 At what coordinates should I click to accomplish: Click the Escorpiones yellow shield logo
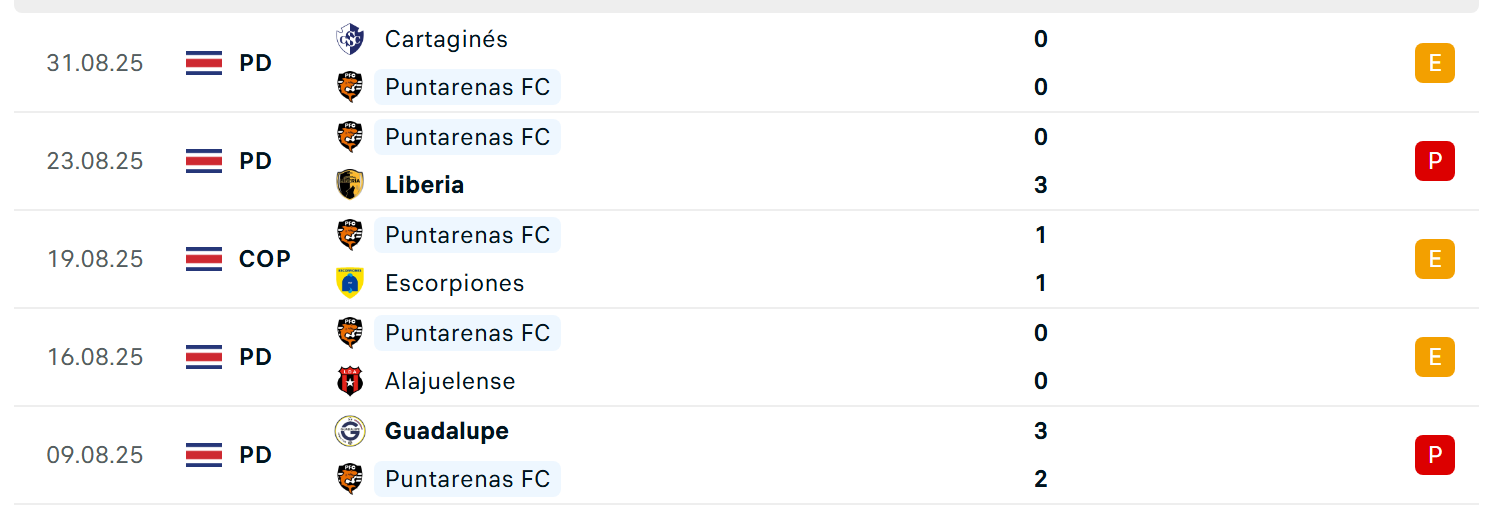click(350, 283)
